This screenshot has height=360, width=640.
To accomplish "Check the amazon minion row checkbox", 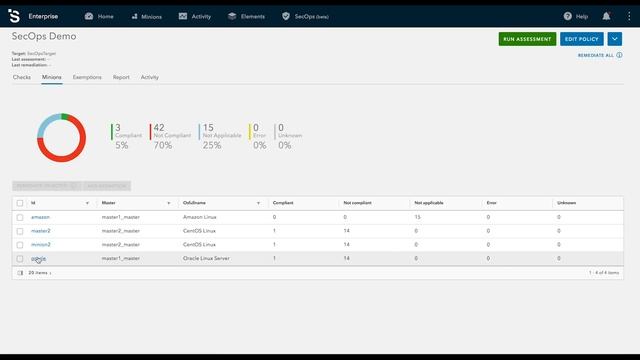I will pos(20,218).
